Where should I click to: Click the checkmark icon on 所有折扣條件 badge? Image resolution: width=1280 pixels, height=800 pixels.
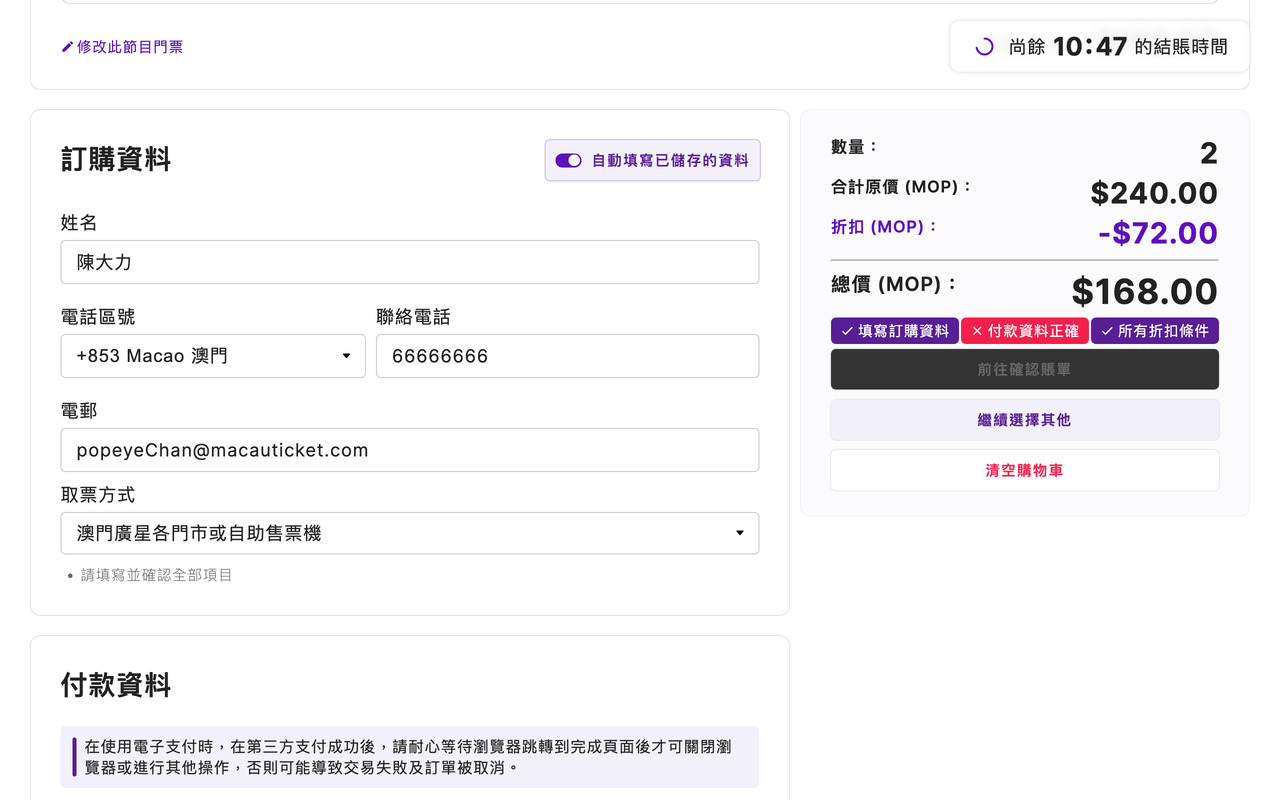pos(1108,330)
